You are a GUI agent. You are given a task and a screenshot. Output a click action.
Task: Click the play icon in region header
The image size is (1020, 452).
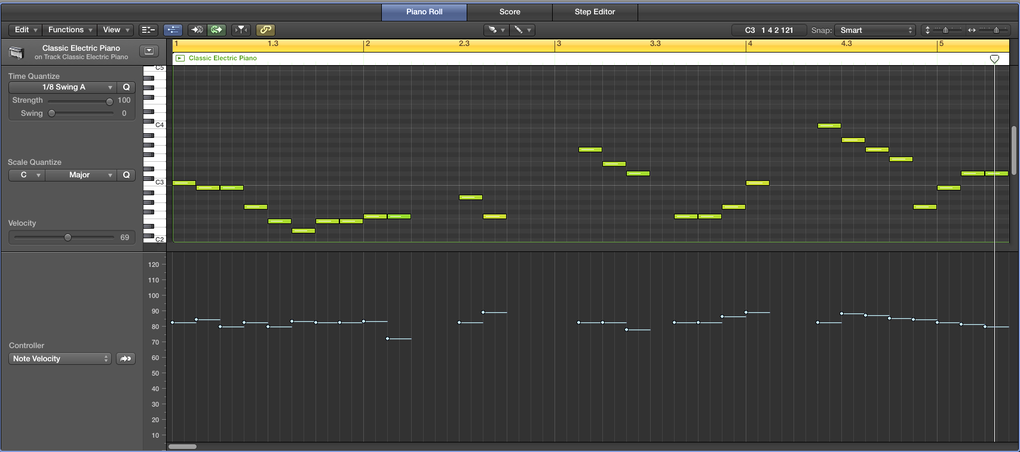pyautogui.click(x=180, y=59)
